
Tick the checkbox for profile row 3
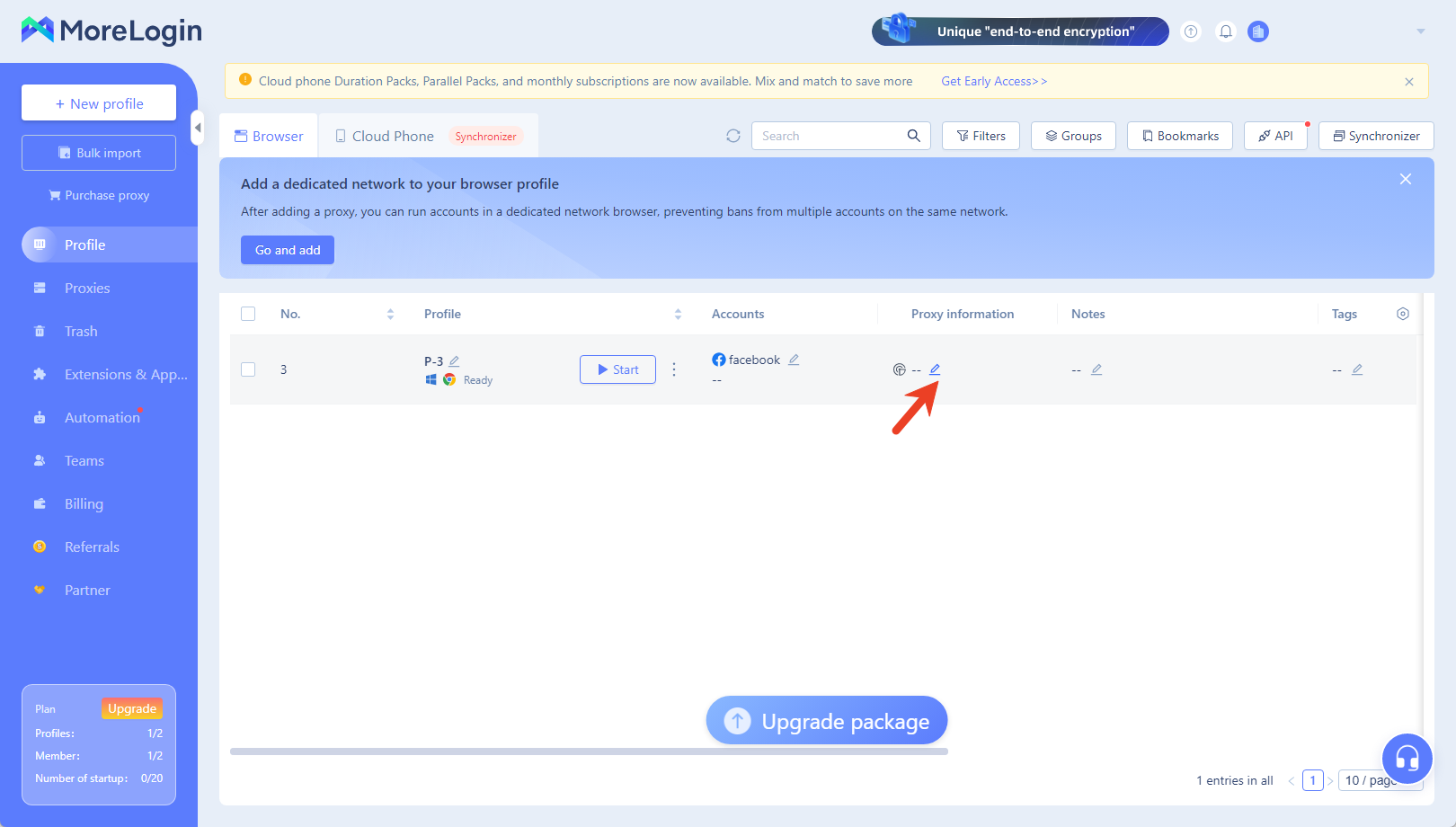[x=248, y=369]
